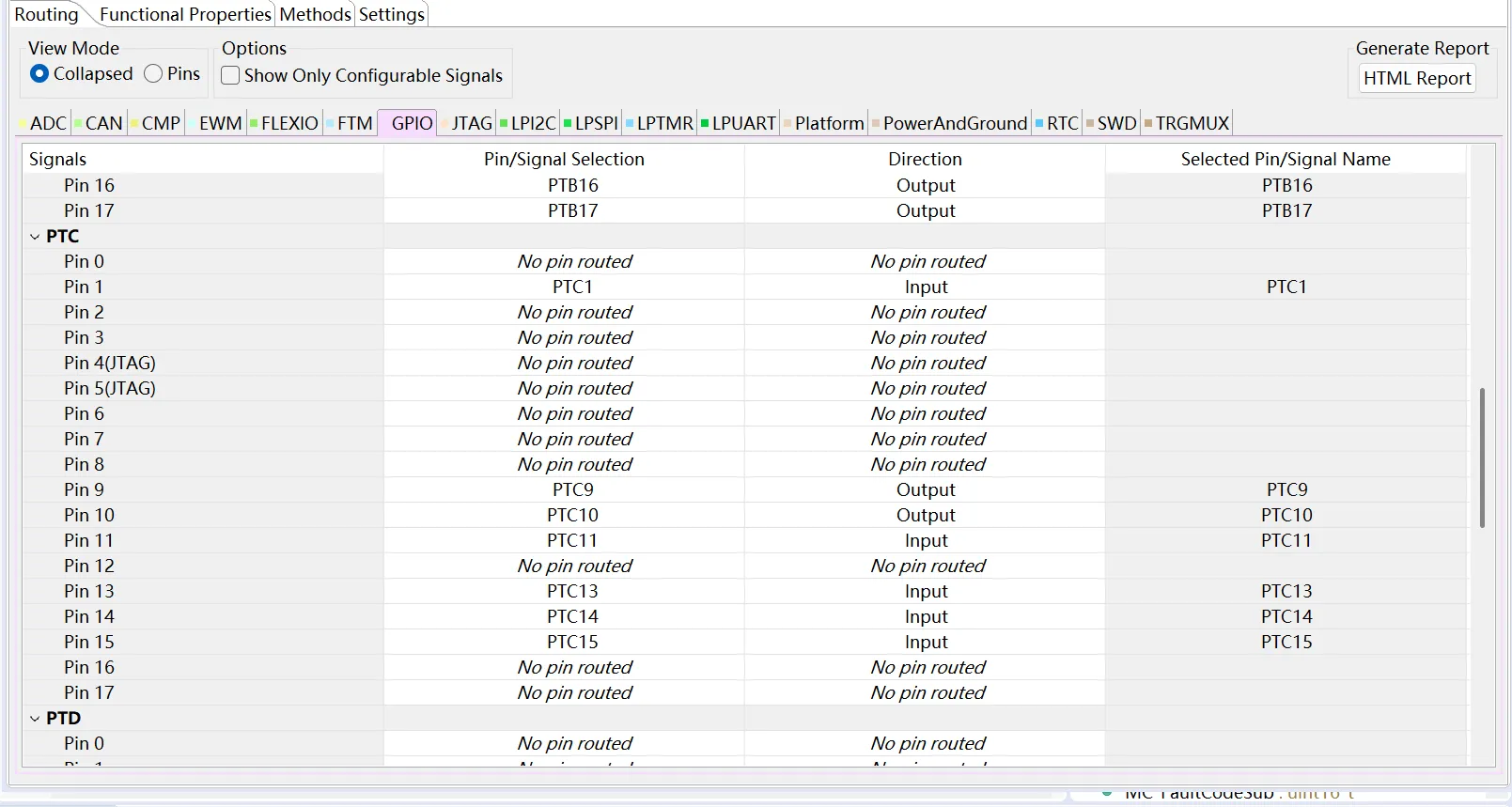Switch to the LPSPI peripheral tab
The width and height of the screenshot is (1512, 807).
(591, 123)
